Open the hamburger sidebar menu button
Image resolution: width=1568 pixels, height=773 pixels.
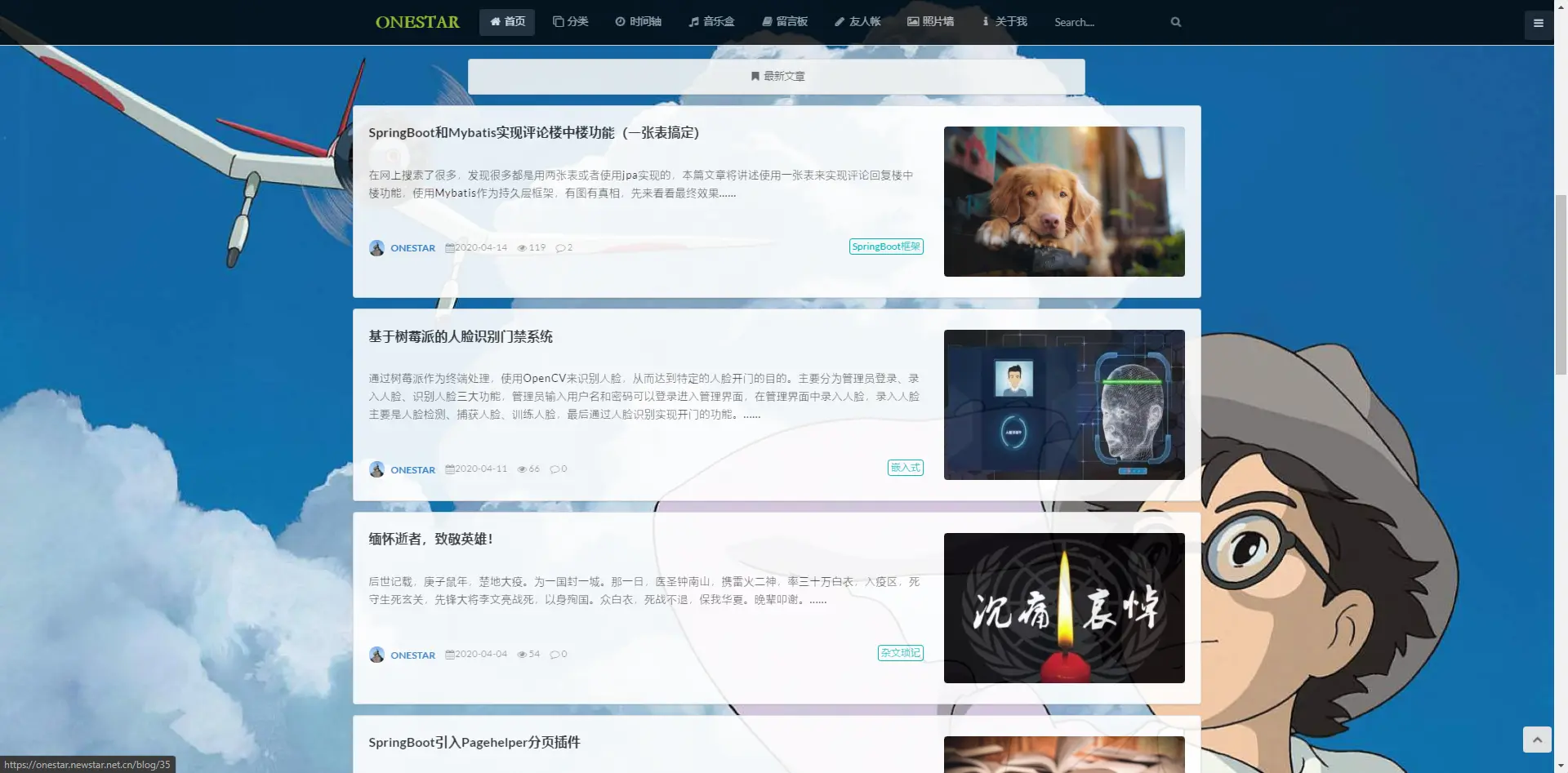(1539, 24)
